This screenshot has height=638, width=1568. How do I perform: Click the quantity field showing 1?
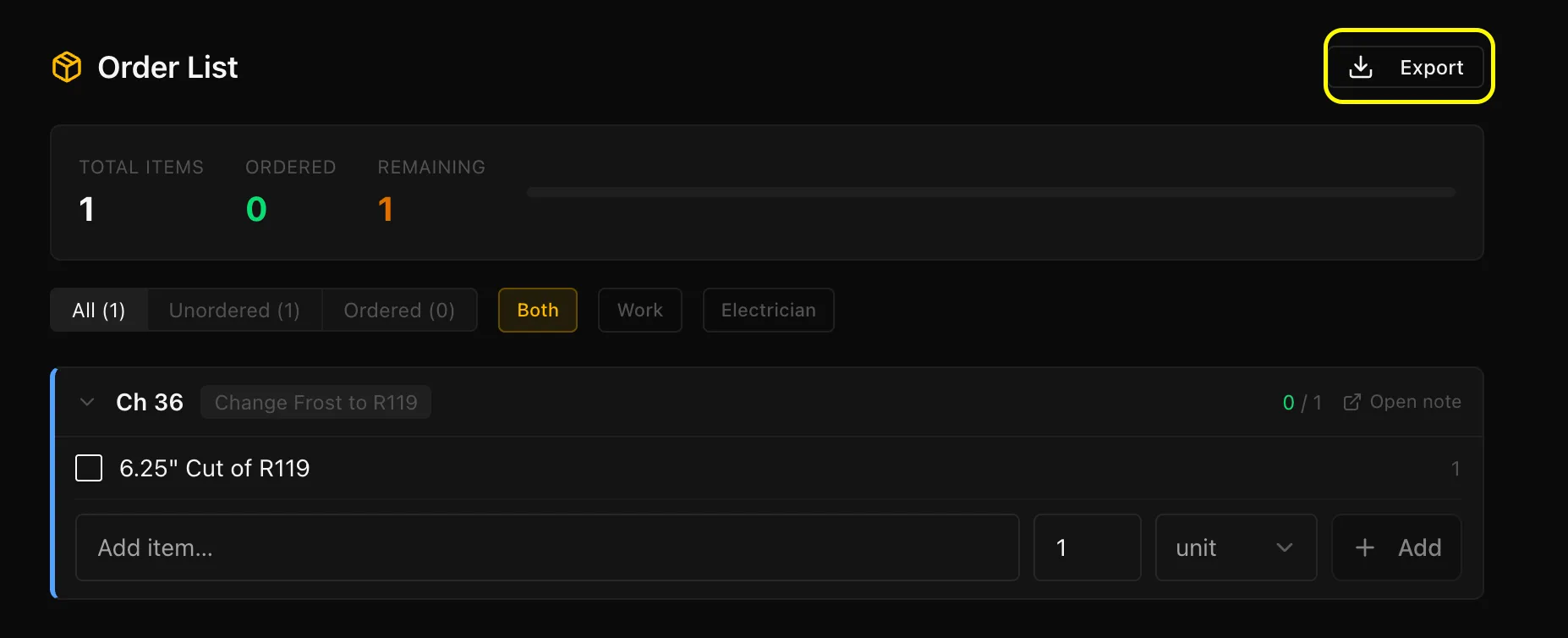(1087, 547)
